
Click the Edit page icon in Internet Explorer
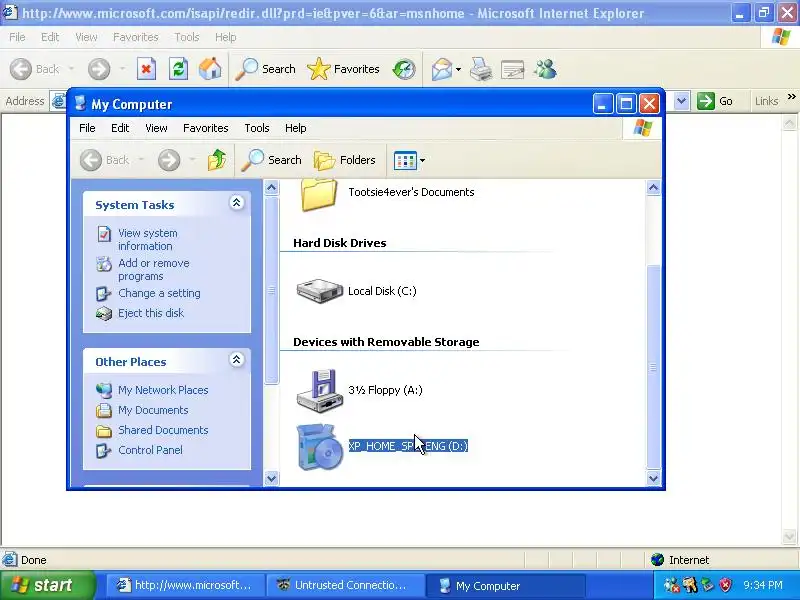pyautogui.click(x=512, y=69)
